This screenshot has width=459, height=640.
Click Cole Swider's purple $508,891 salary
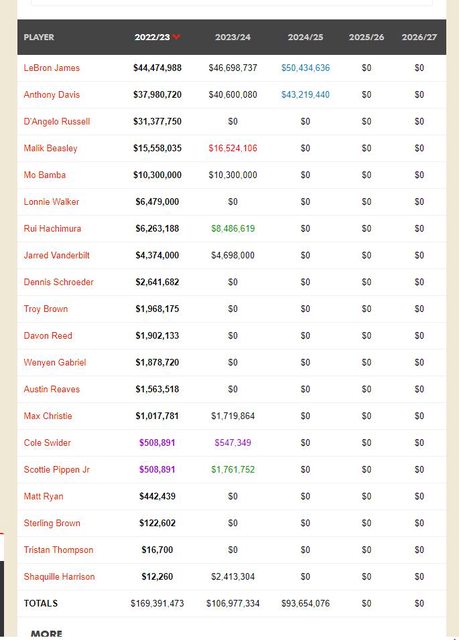click(x=157, y=443)
